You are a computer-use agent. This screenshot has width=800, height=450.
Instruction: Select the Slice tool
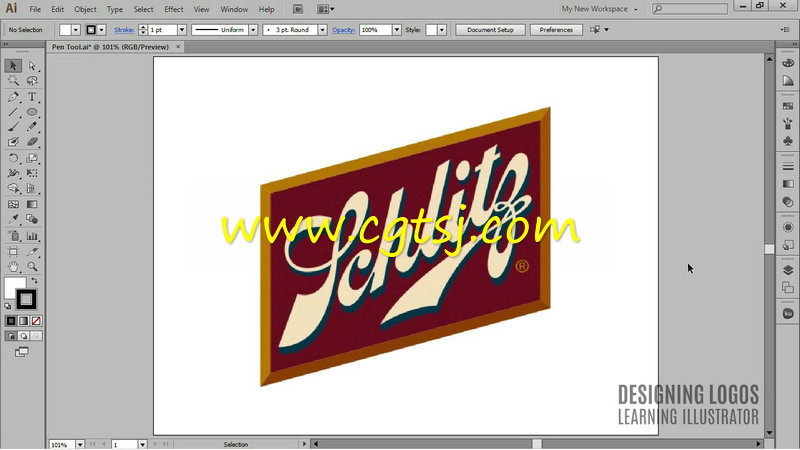click(x=32, y=252)
